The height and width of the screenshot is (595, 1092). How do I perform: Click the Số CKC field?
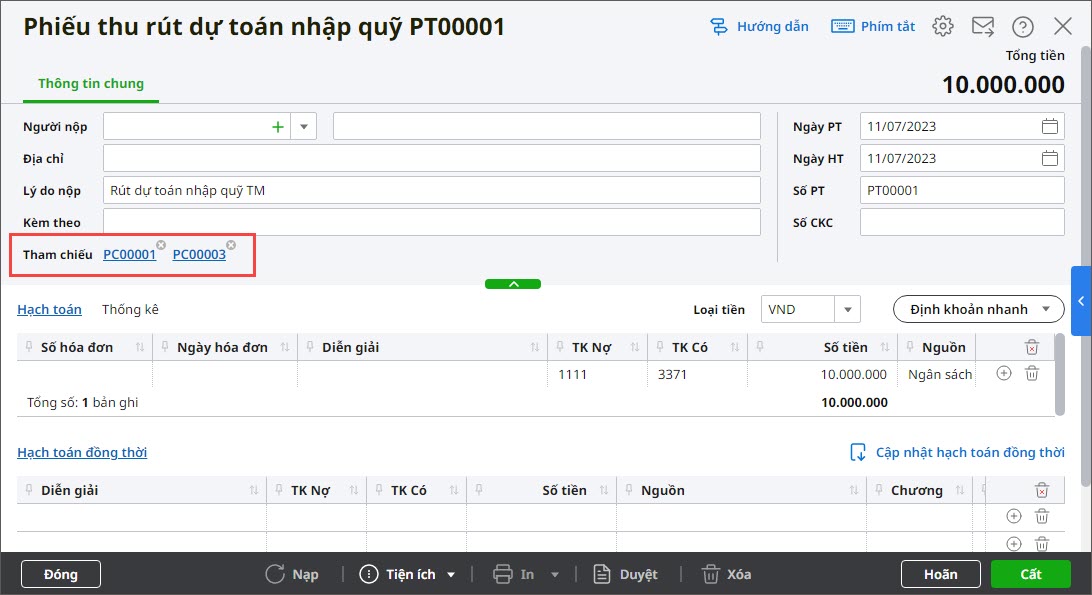click(962, 222)
